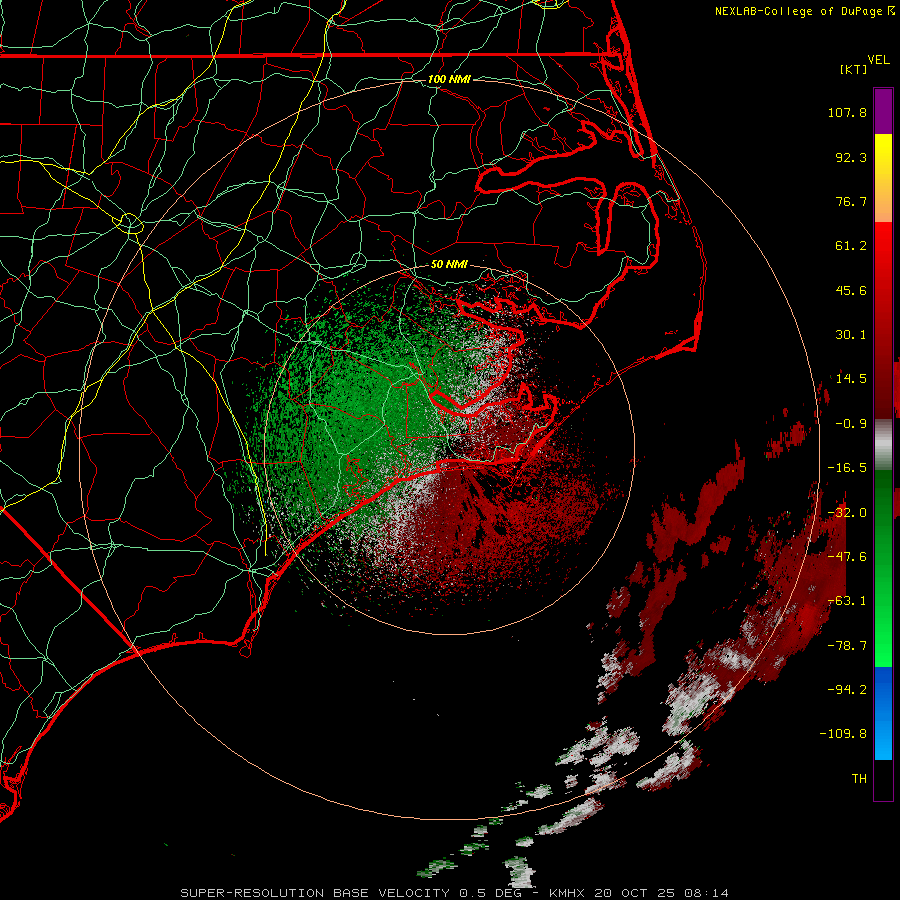Click the 50 NMI range ring label
900x900 pixels.
coord(449,265)
